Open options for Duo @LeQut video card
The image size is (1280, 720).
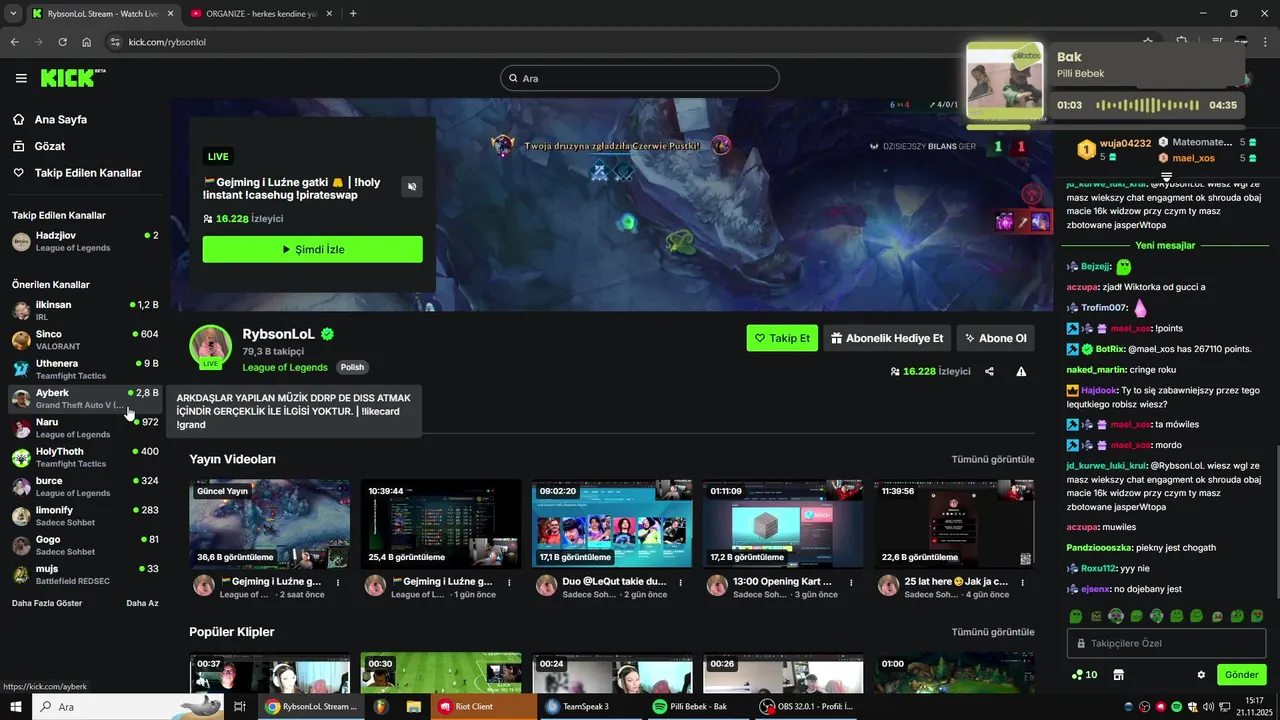tap(680, 581)
